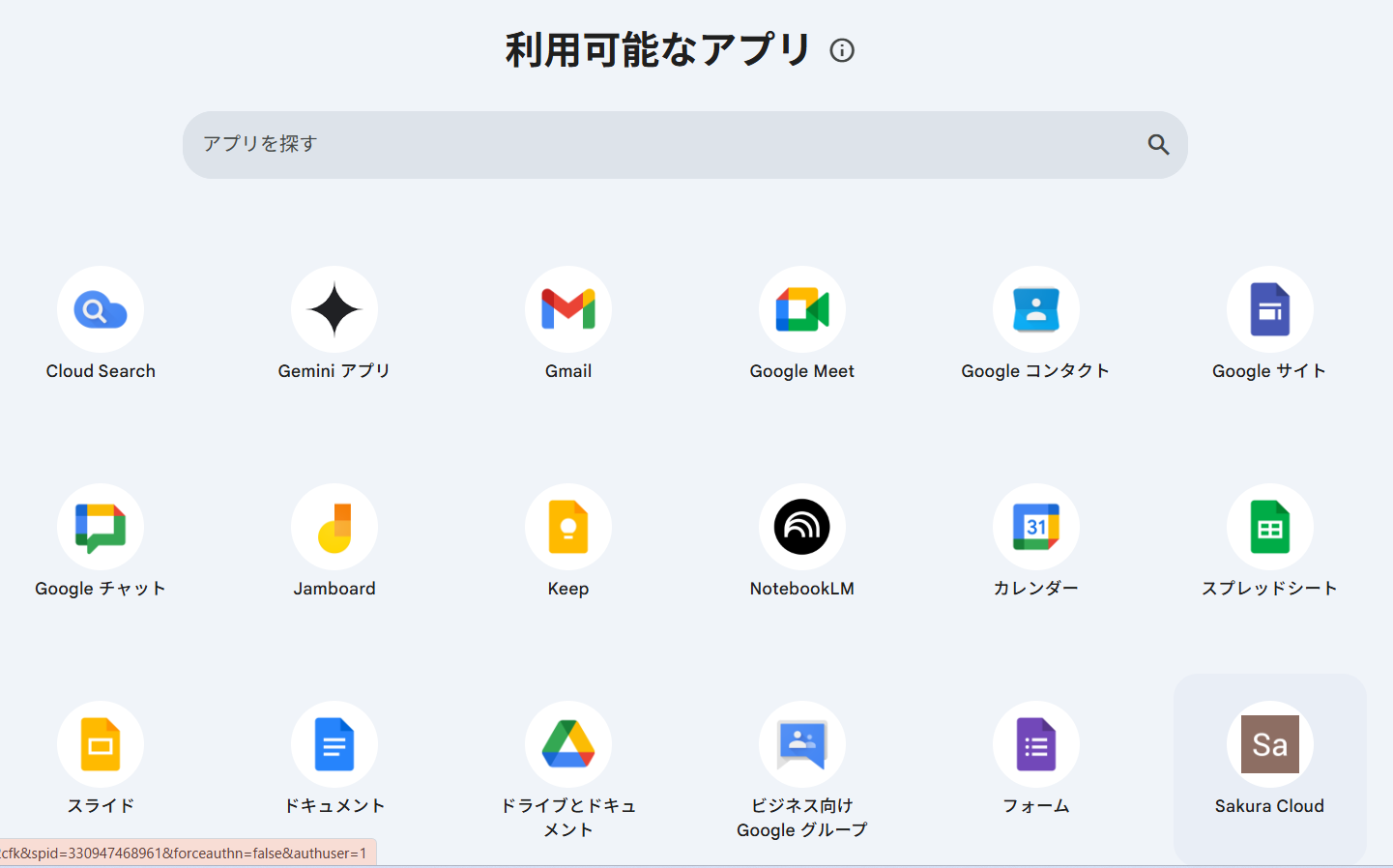Click the Keep text label
The image size is (1393, 868).
click(x=568, y=589)
